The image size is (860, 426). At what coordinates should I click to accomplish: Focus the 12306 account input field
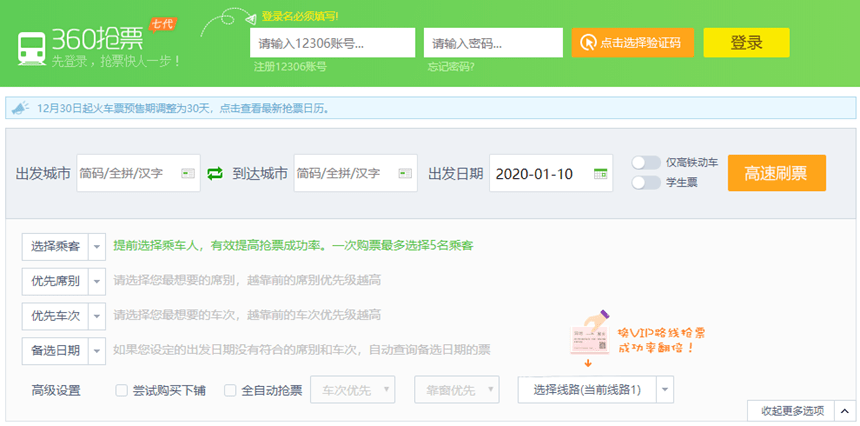[x=332, y=43]
